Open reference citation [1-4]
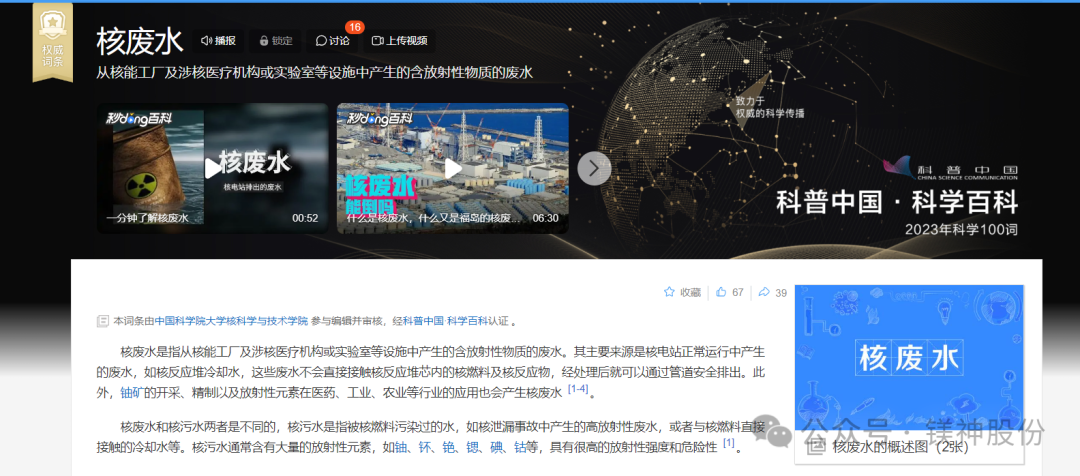Screen dimensions: 1080x476 coord(577,389)
